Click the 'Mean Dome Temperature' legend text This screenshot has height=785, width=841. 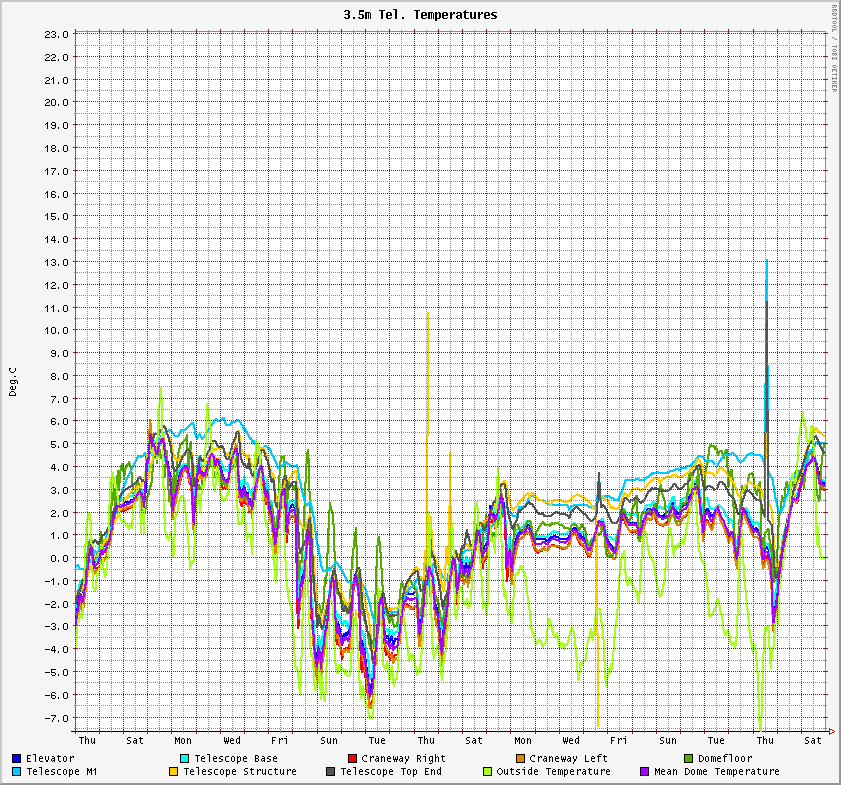point(716,772)
